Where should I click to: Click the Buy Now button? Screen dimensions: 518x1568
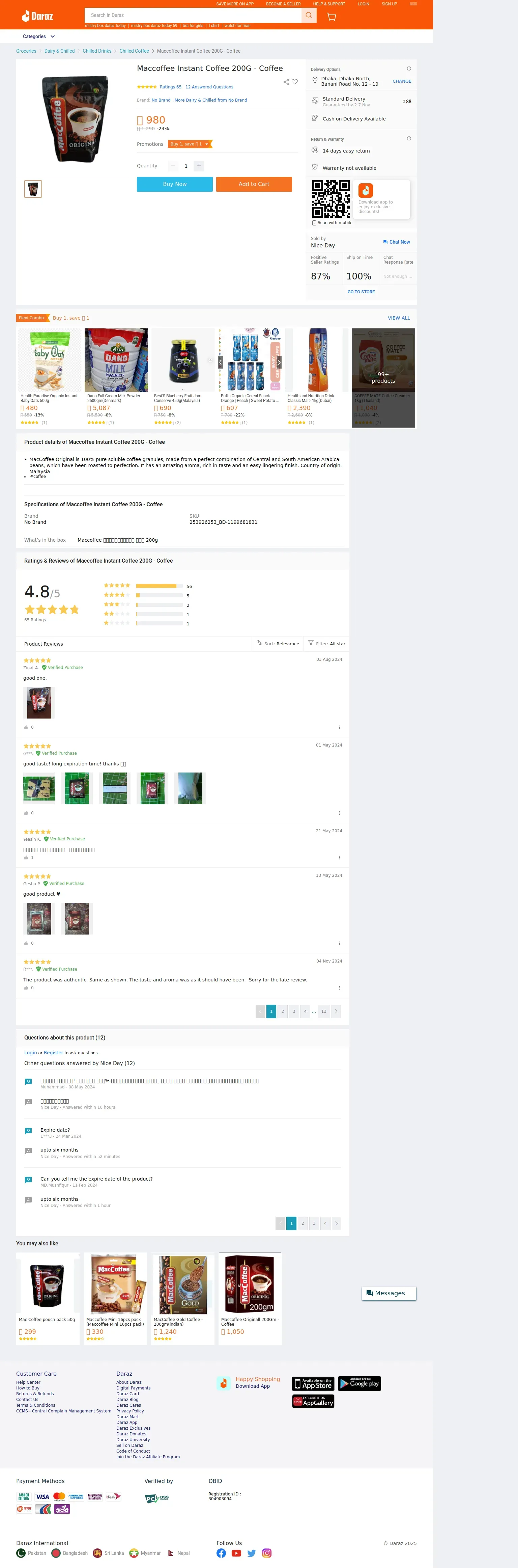click(174, 184)
